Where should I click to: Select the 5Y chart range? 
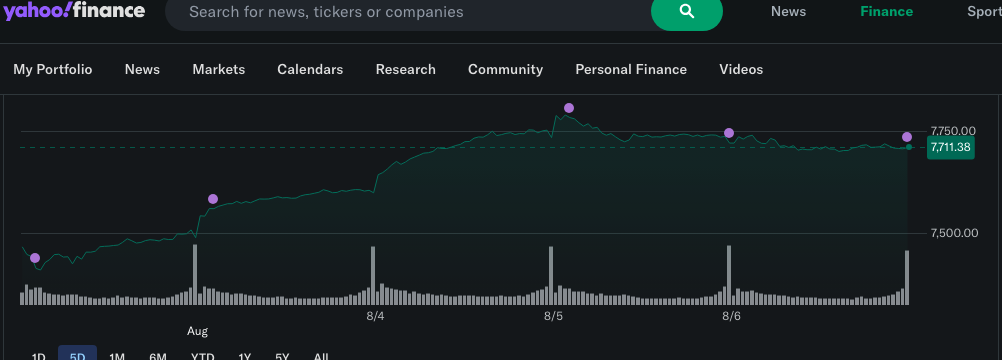[282, 355]
